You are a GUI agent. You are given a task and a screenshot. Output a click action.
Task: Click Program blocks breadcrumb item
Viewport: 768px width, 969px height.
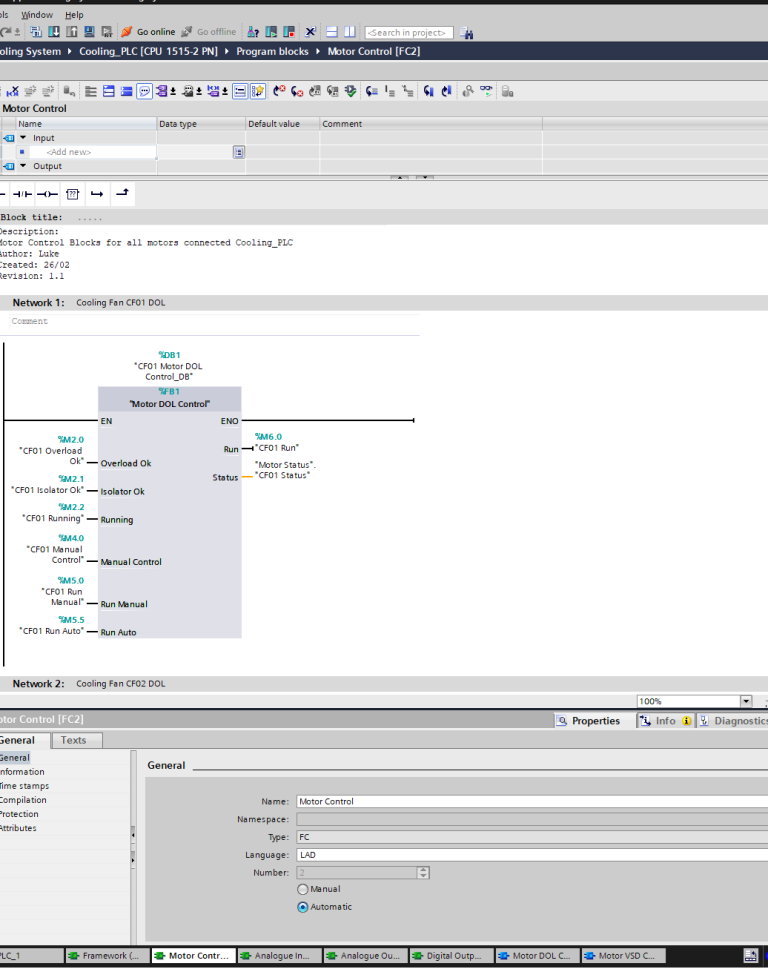[272, 51]
